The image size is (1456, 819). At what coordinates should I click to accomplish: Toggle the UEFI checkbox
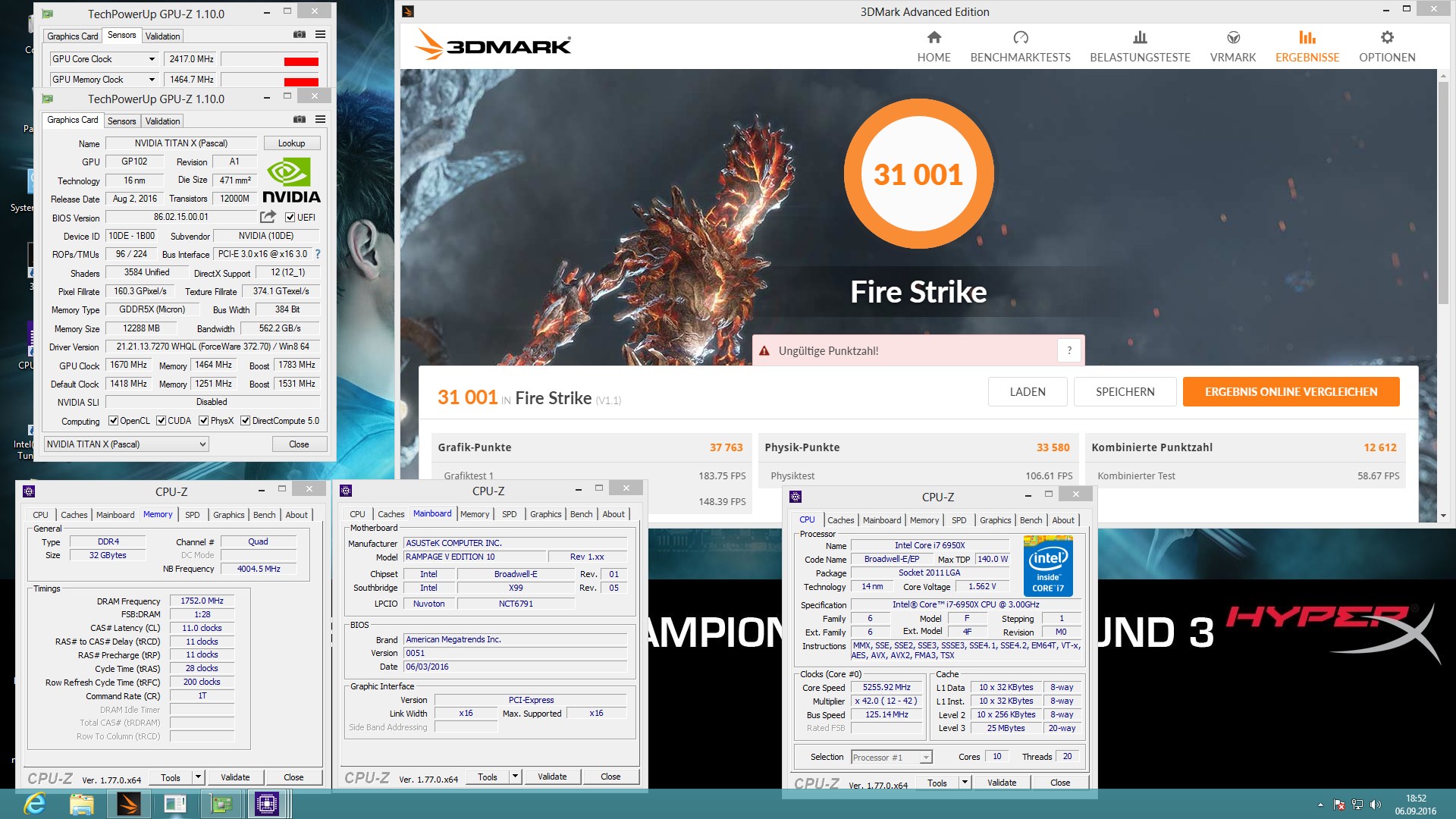pyautogui.click(x=290, y=218)
